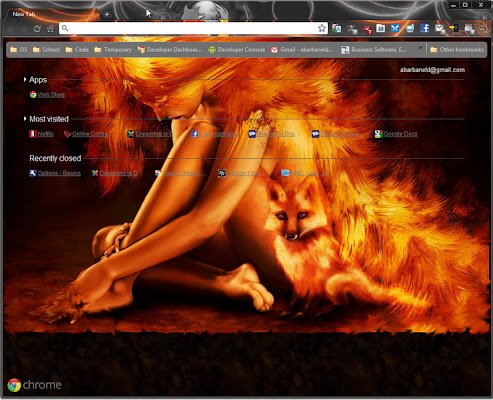493x400 pixels.
Task: Open the Other bookmarks folder
Action: pos(457,50)
